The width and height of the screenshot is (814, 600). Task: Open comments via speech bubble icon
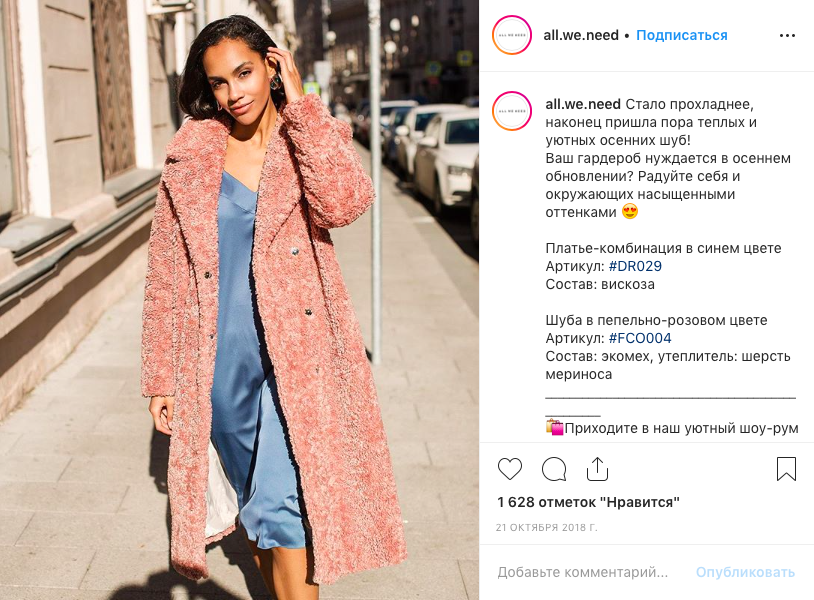pos(554,469)
